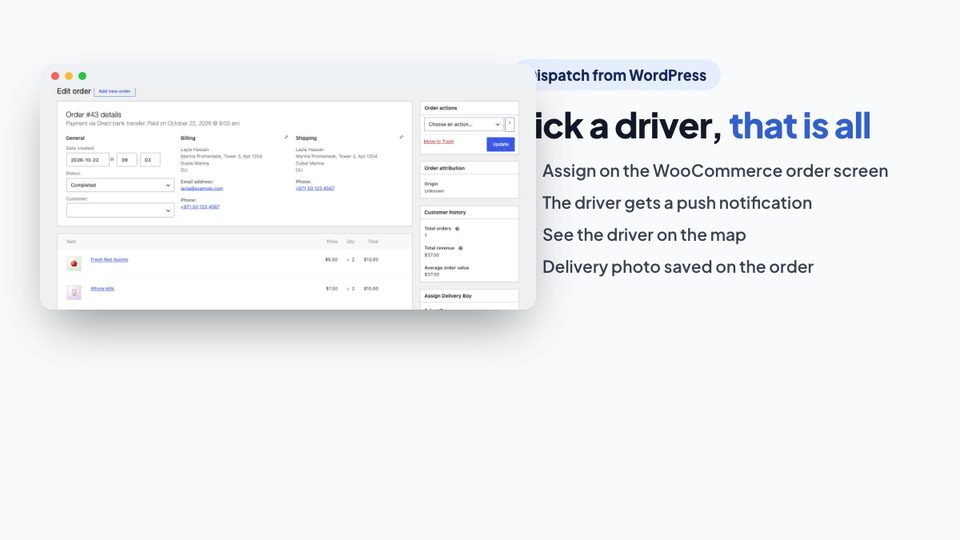
Task: Click the billing phone number link
Action: [x=200, y=207]
